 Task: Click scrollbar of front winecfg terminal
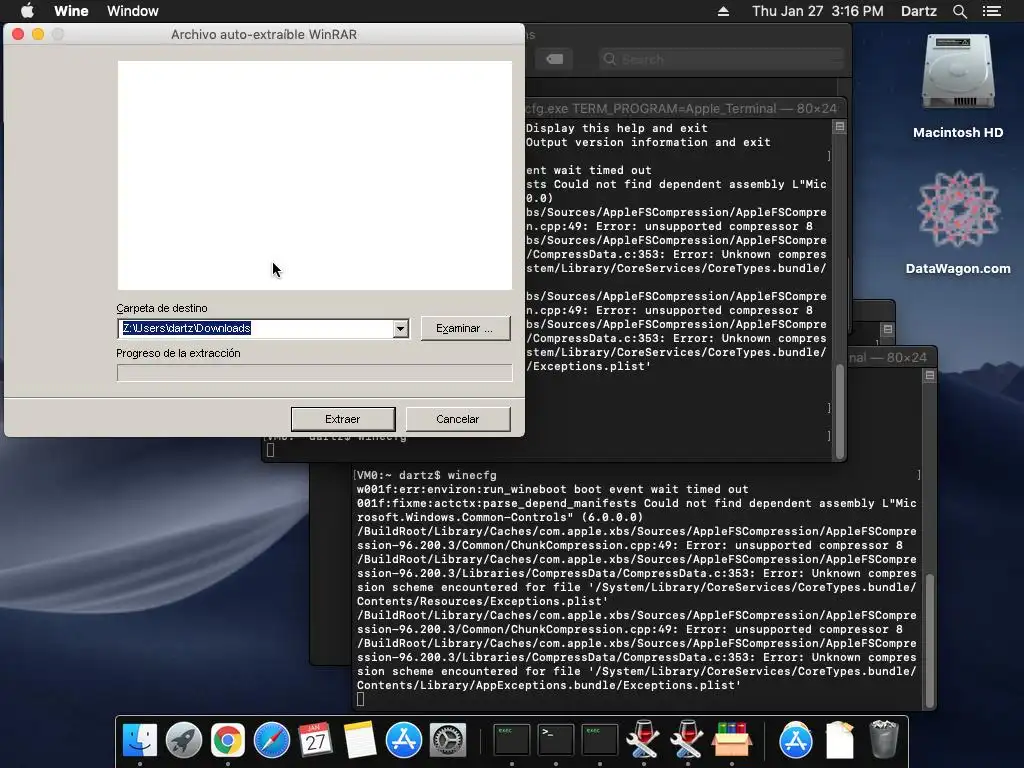click(929, 640)
